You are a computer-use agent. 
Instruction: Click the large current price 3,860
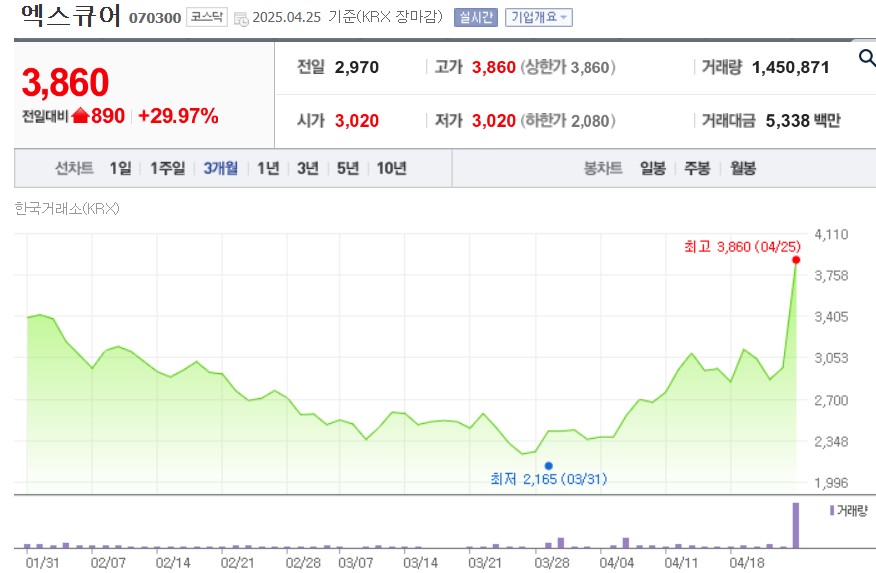click(65, 83)
